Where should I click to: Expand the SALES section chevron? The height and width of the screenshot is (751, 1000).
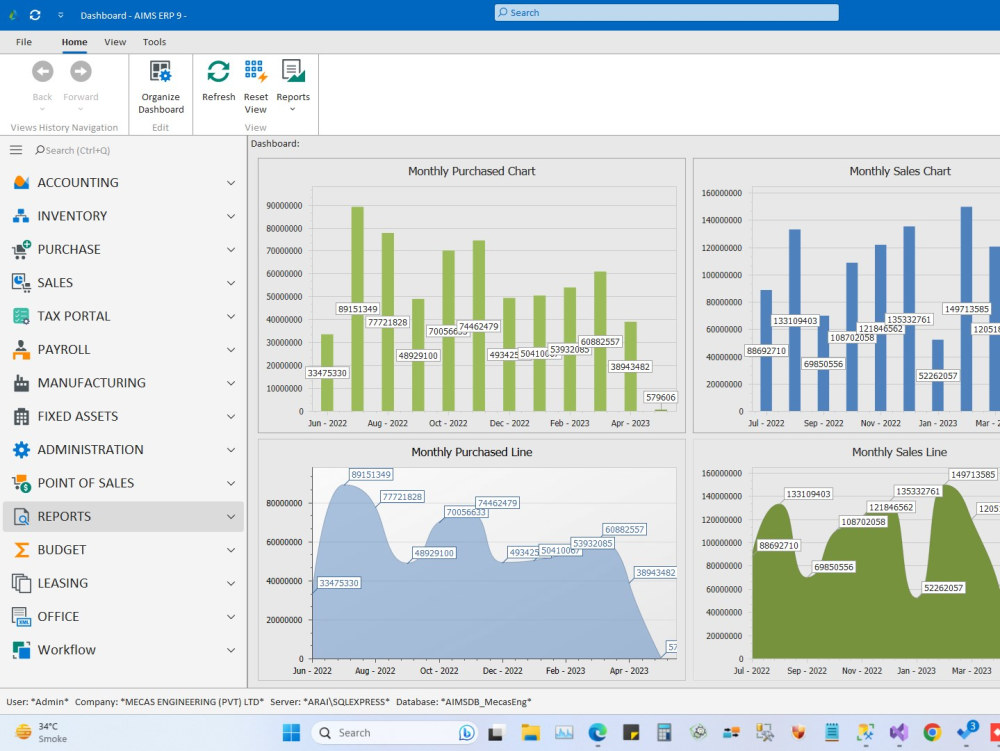[231, 283]
